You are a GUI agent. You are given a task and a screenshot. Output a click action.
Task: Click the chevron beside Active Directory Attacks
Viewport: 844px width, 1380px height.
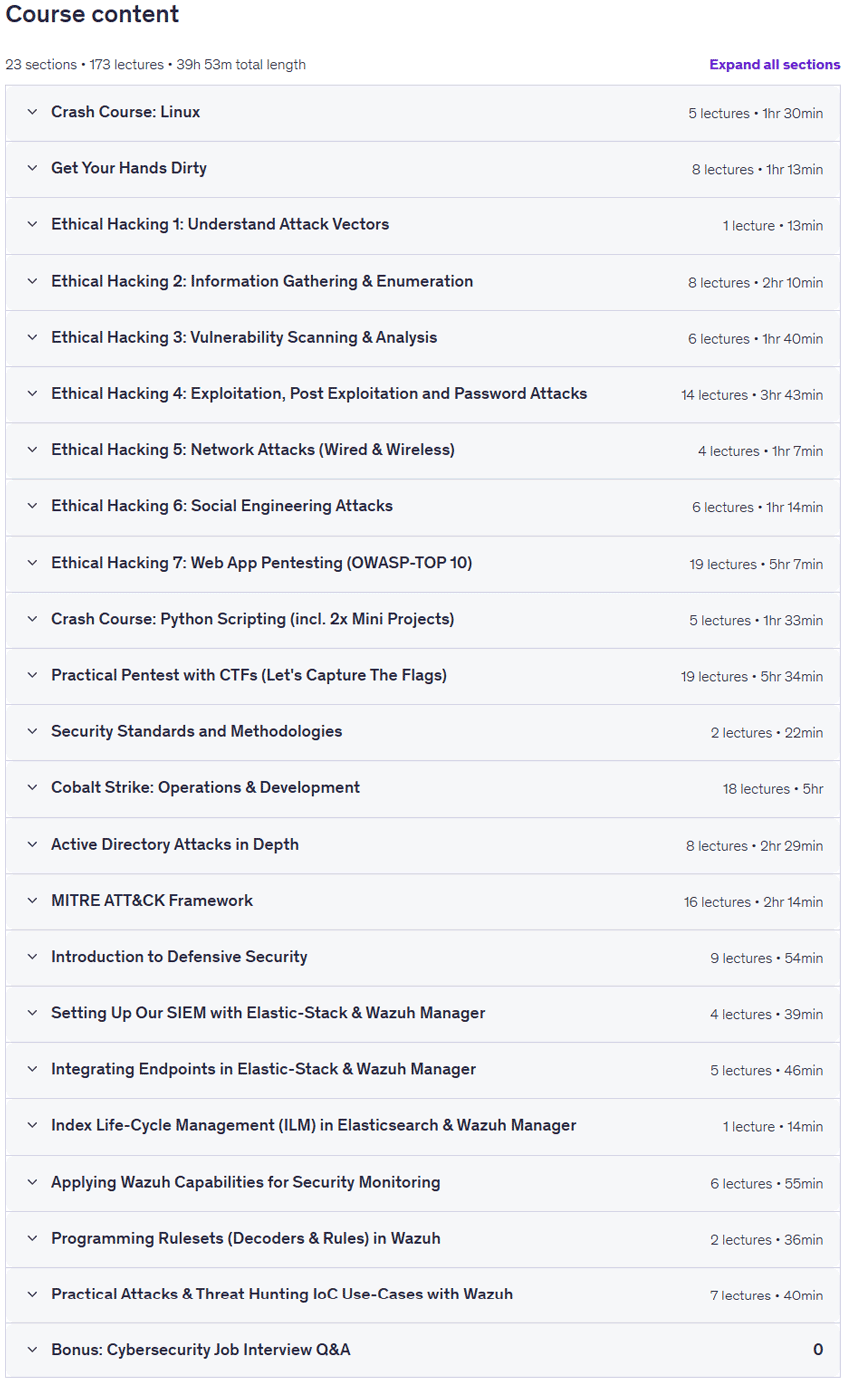[32, 844]
